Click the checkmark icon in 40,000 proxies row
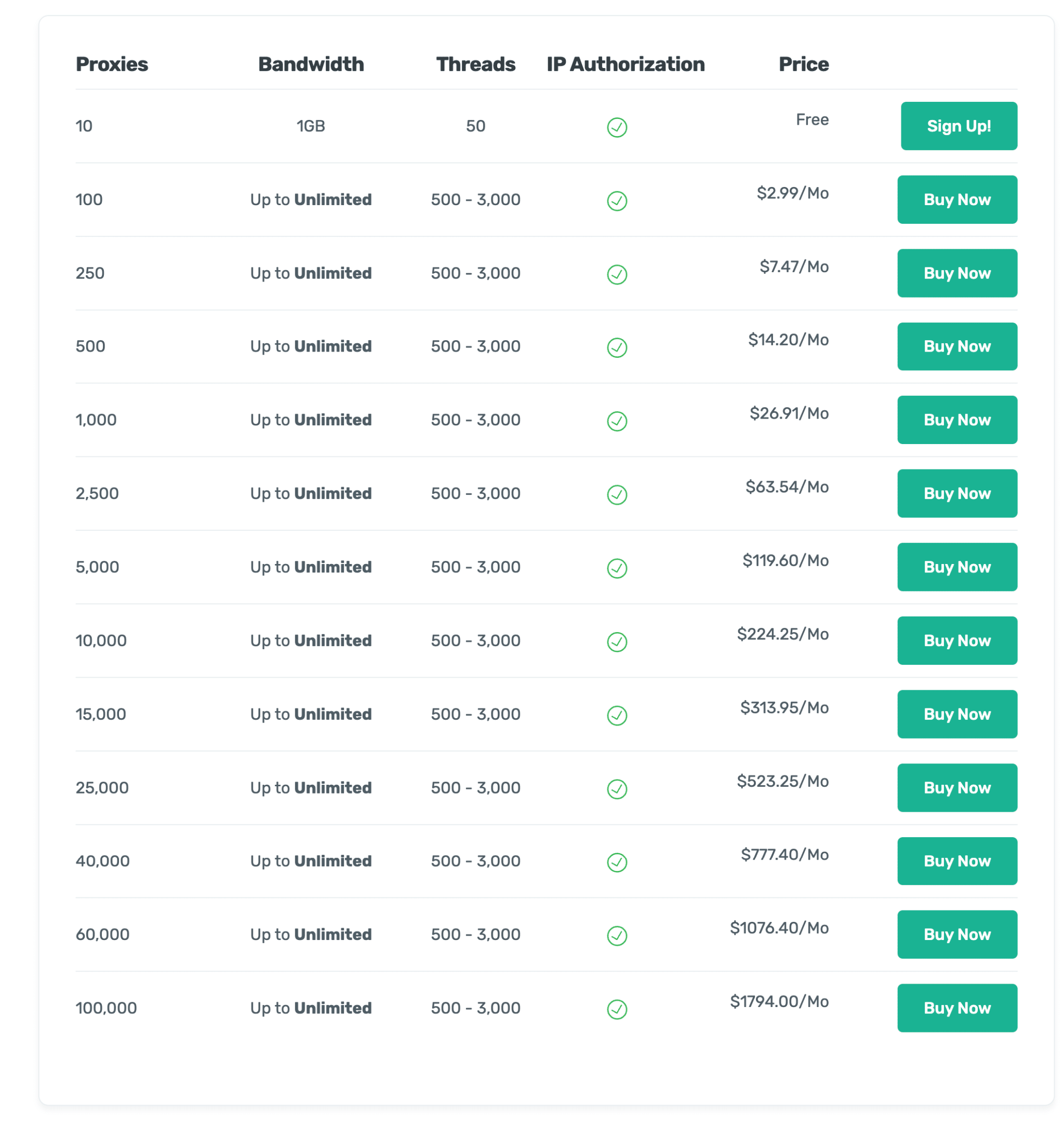1064x1127 pixels. pos(617,862)
